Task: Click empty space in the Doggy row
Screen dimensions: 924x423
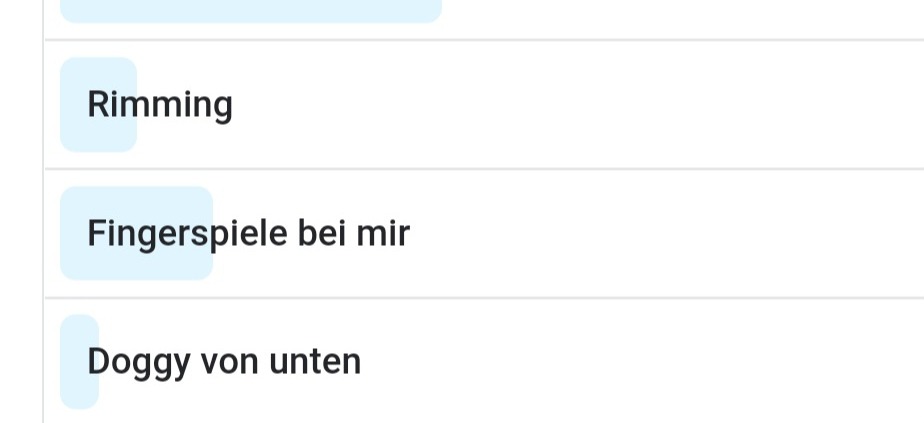Action: pos(642,361)
